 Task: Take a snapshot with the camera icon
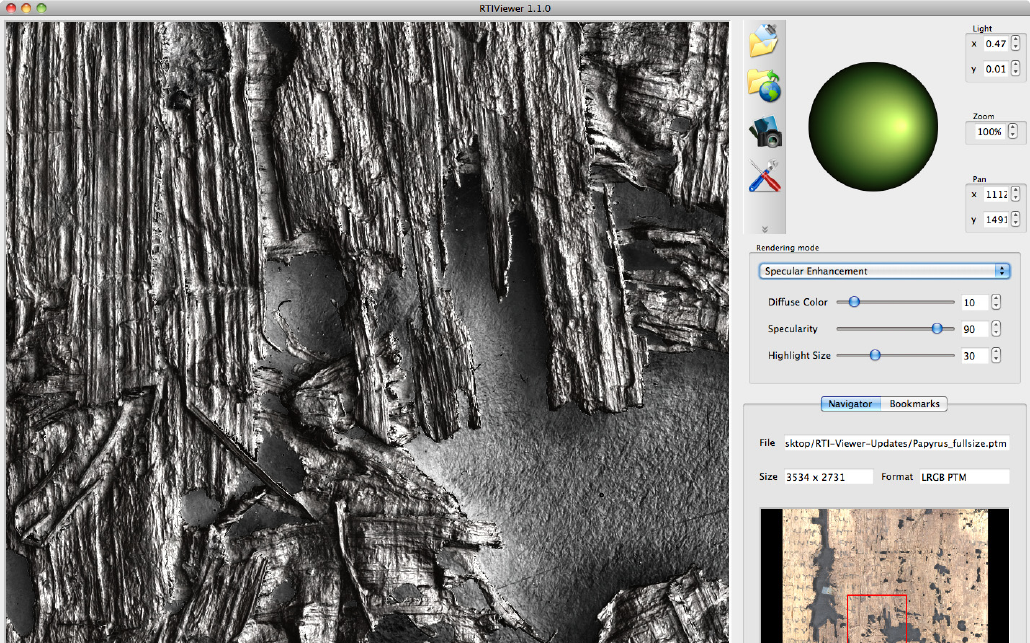pos(765,131)
